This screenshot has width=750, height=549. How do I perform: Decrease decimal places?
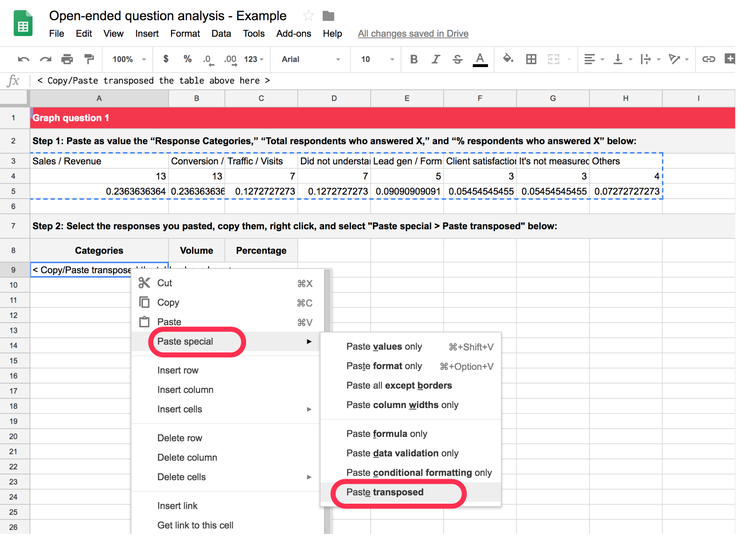[208, 60]
